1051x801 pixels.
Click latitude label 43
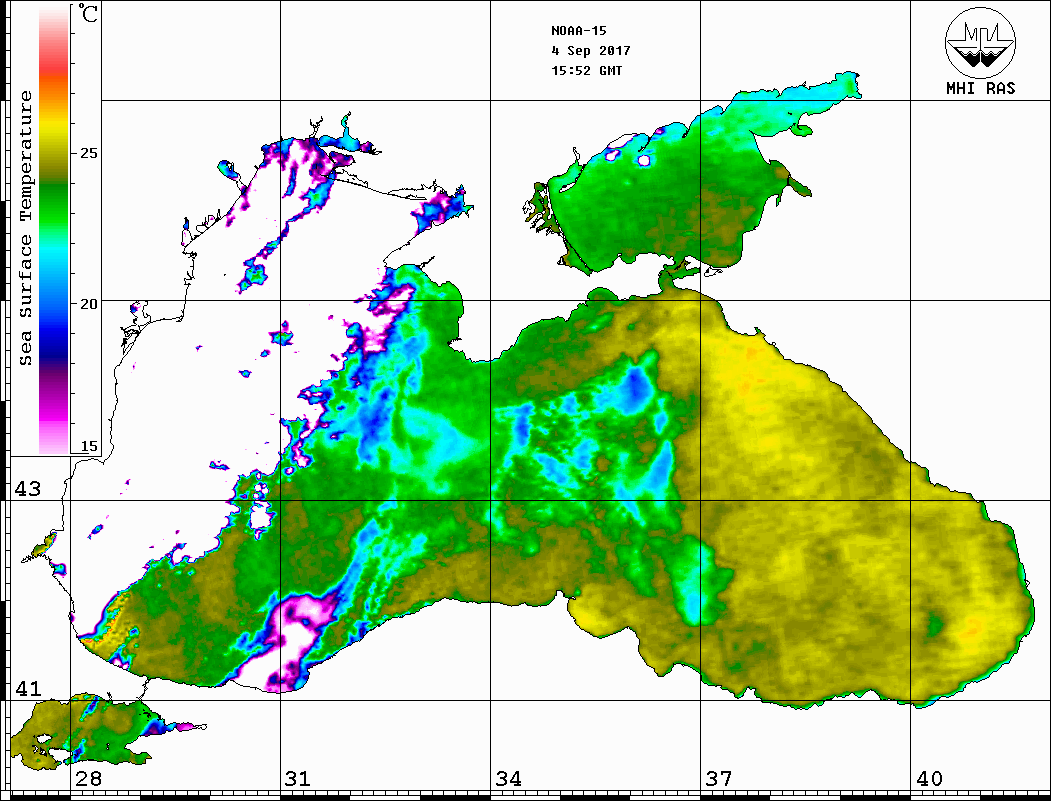28,489
